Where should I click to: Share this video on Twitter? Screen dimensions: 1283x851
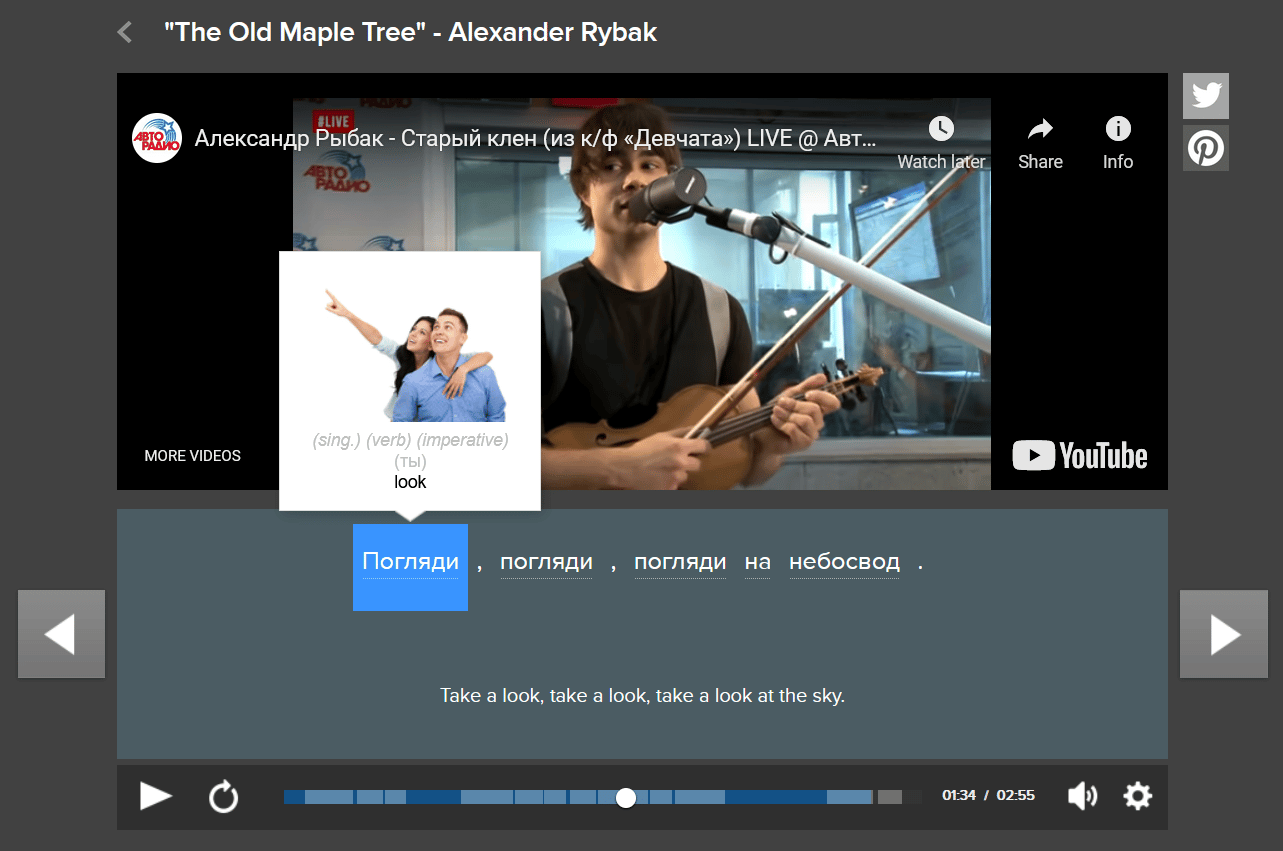click(1205, 96)
